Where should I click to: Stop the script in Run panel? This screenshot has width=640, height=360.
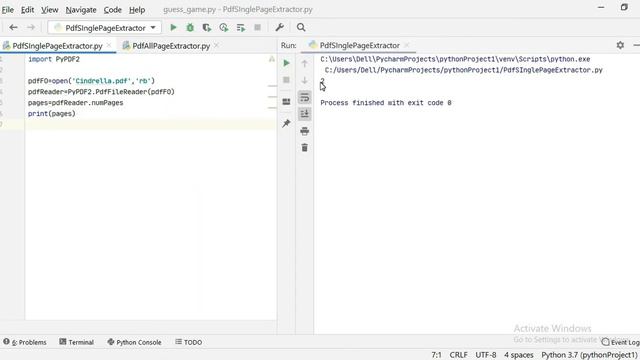tap(287, 80)
